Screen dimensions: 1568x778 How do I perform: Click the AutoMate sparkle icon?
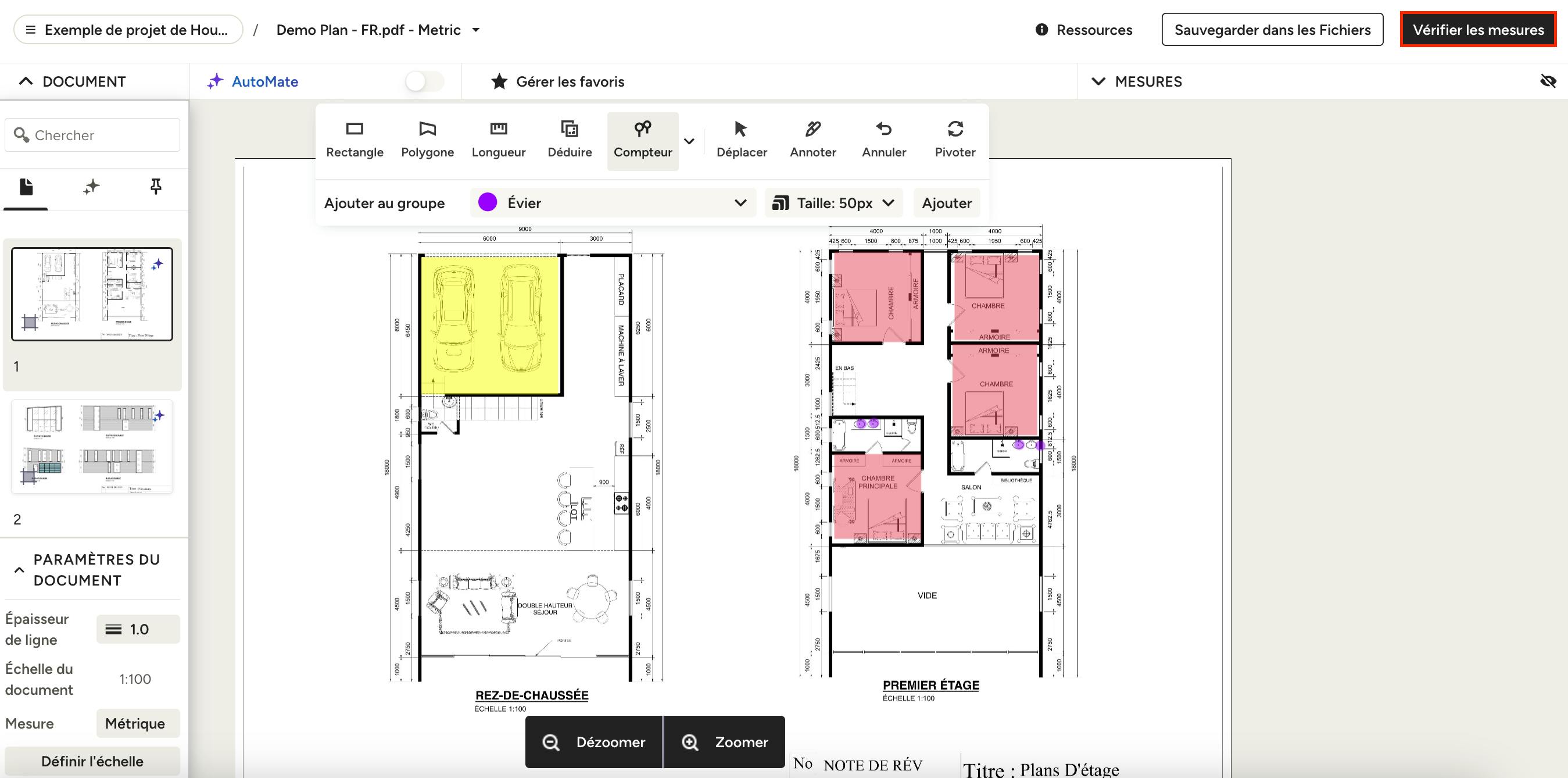point(215,81)
